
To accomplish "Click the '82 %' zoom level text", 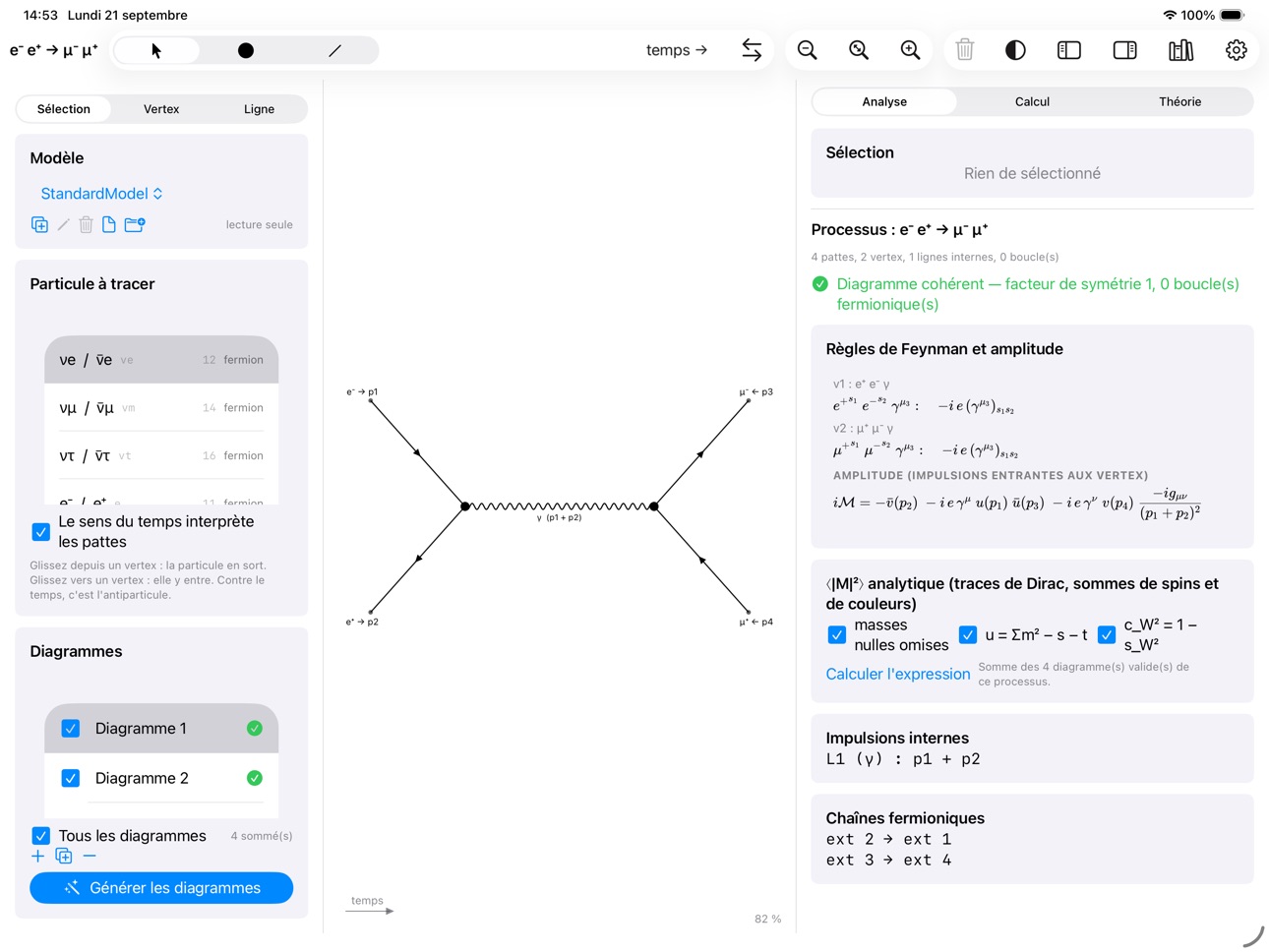I will (x=767, y=919).
